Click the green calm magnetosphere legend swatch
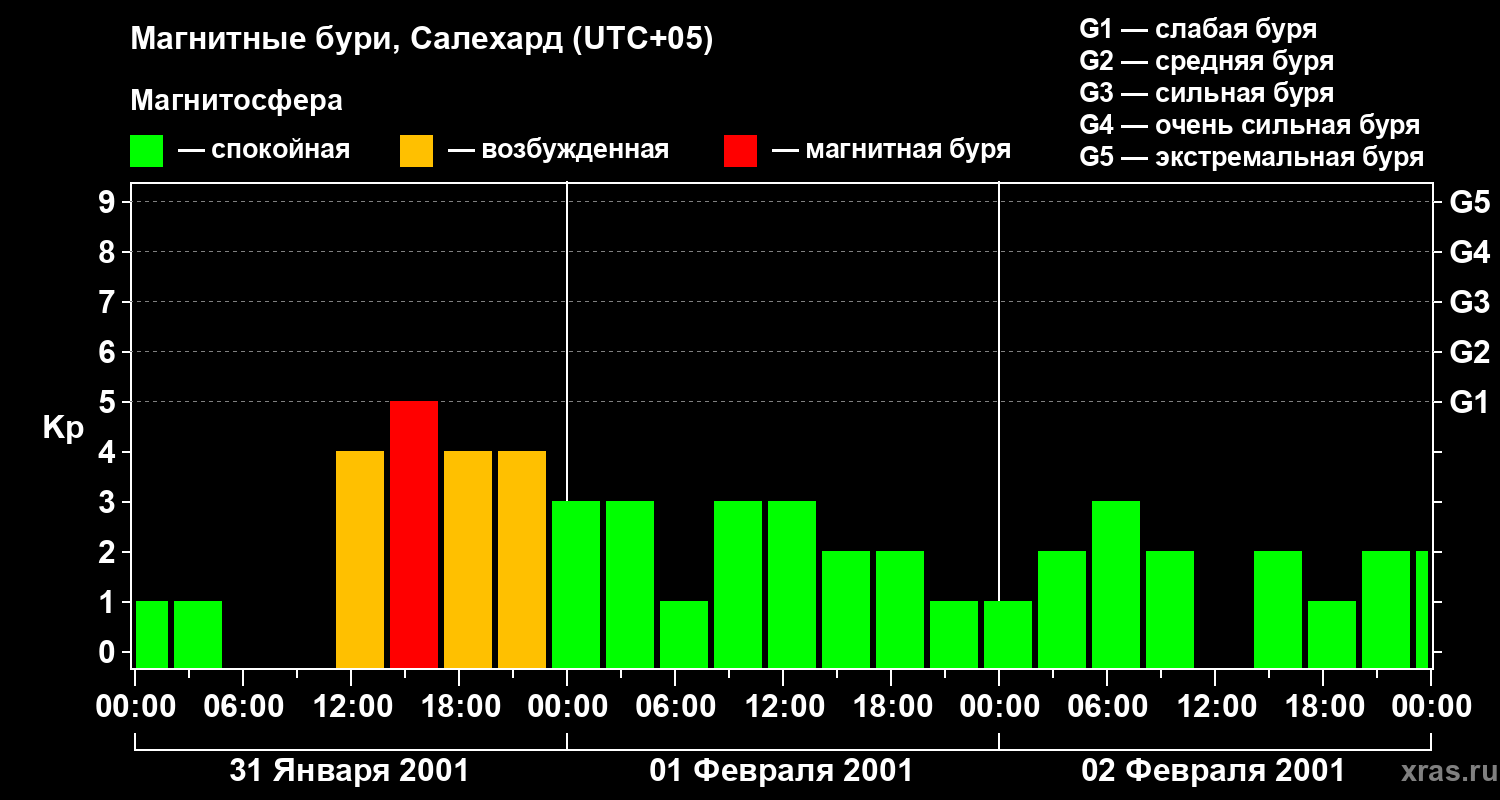 tap(146, 151)
